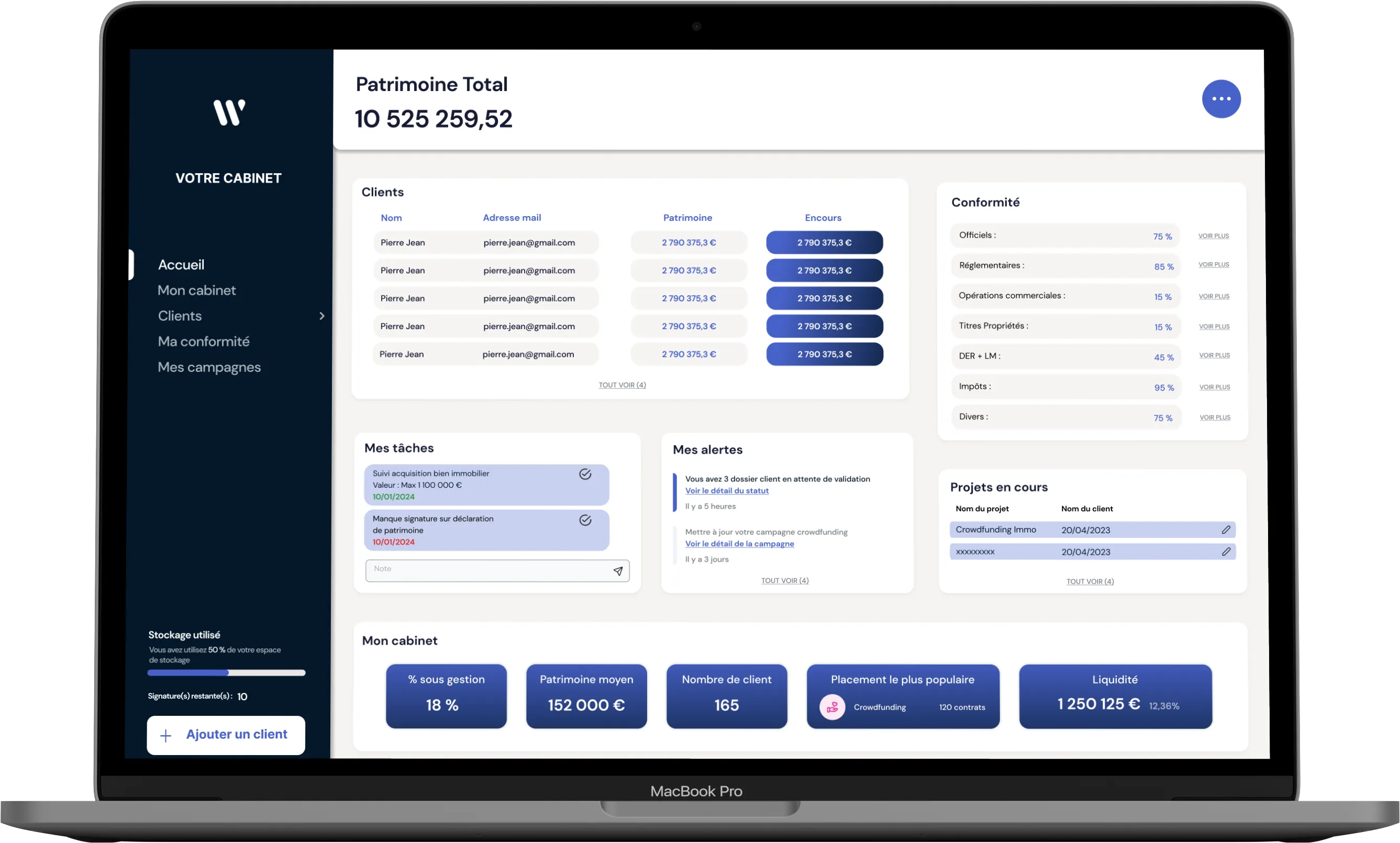The width and height of the screenshot is (1400, 843).
Task: Open 'Voir le détail de la campagne' link
Action: pyautogui.click(x=739, y=544)
